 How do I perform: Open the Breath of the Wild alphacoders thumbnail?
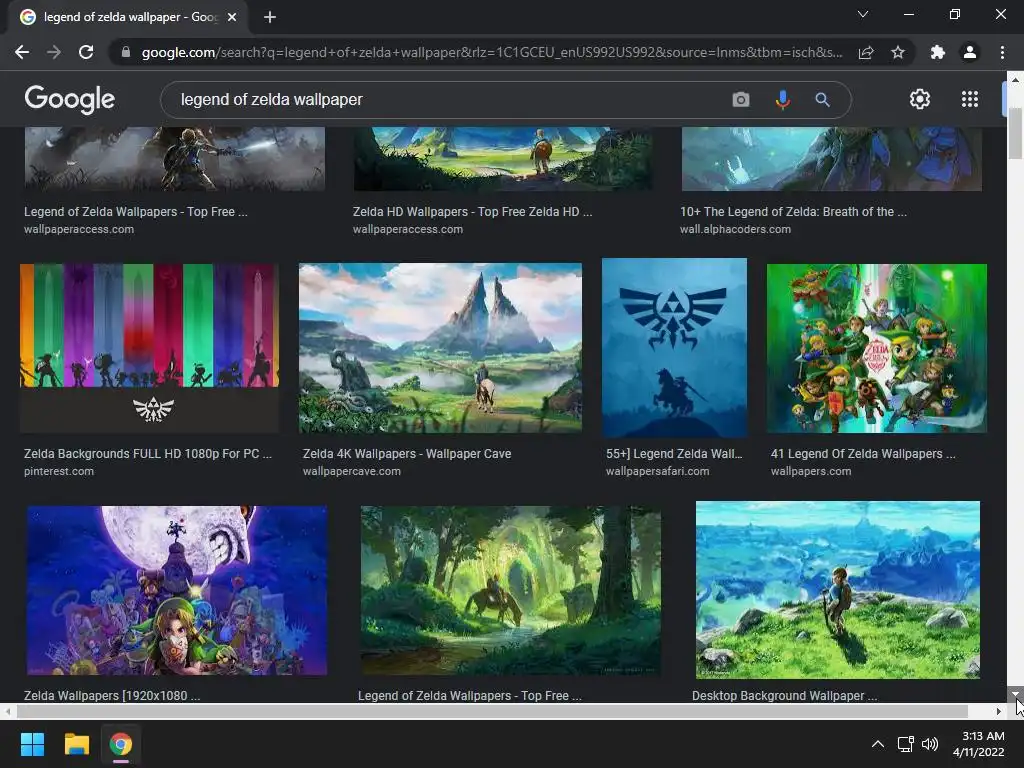(831, 159)
